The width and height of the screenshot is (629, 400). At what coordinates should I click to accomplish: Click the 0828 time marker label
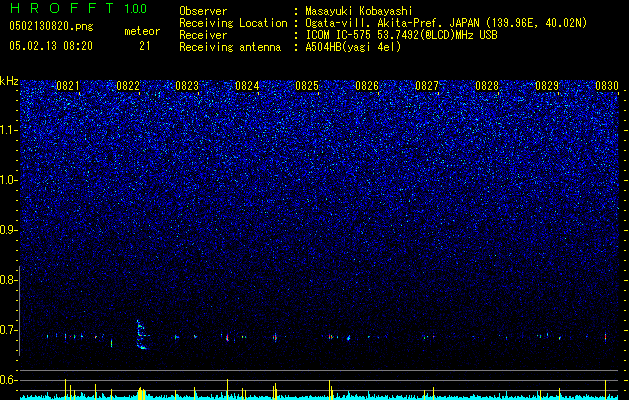click(487, 86)
